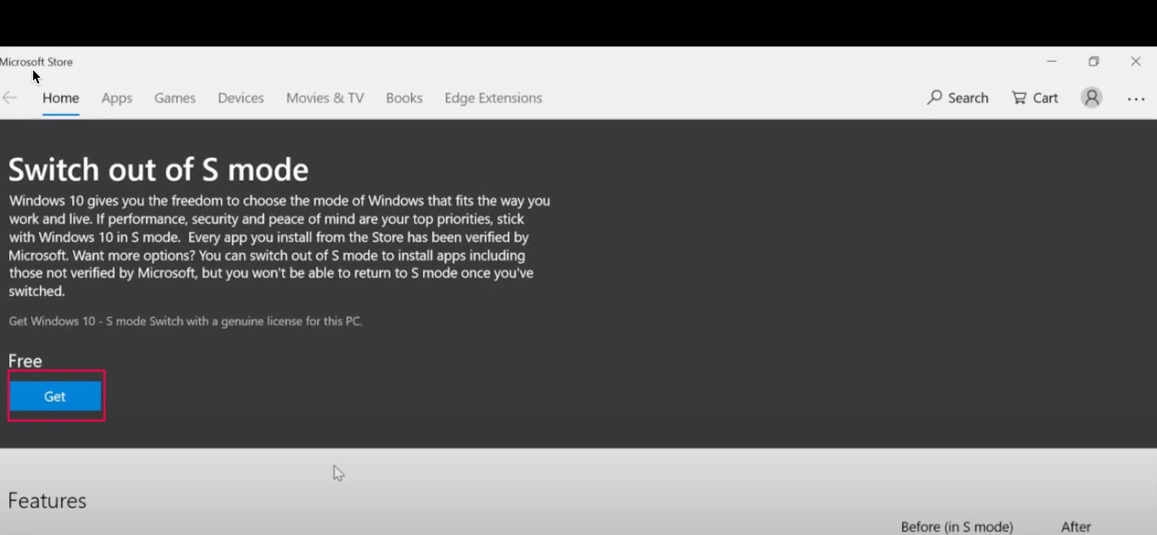Image resolution: width=1157 pixels, height=535 pixels.
Task: View the shopping Cart
Action: pos(1035,97)
